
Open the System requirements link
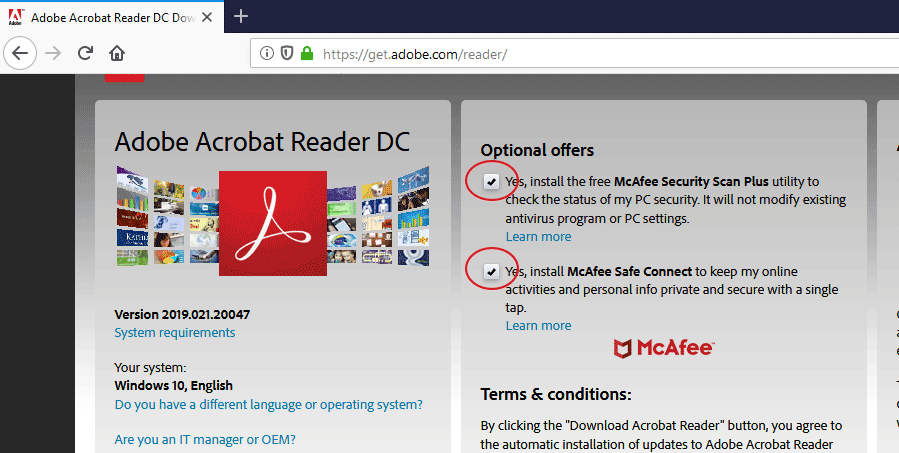(175, 333)
